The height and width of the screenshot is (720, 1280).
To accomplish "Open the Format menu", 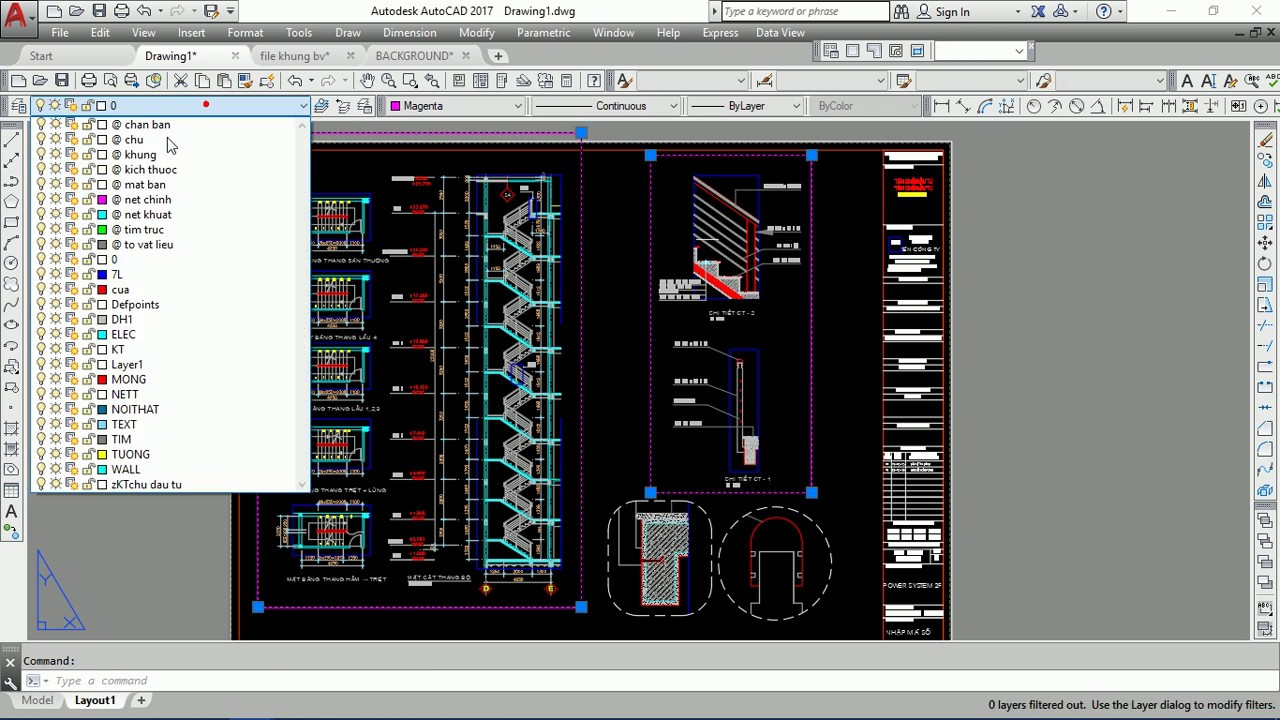I will pyautogui.click(x=245, y=32).
